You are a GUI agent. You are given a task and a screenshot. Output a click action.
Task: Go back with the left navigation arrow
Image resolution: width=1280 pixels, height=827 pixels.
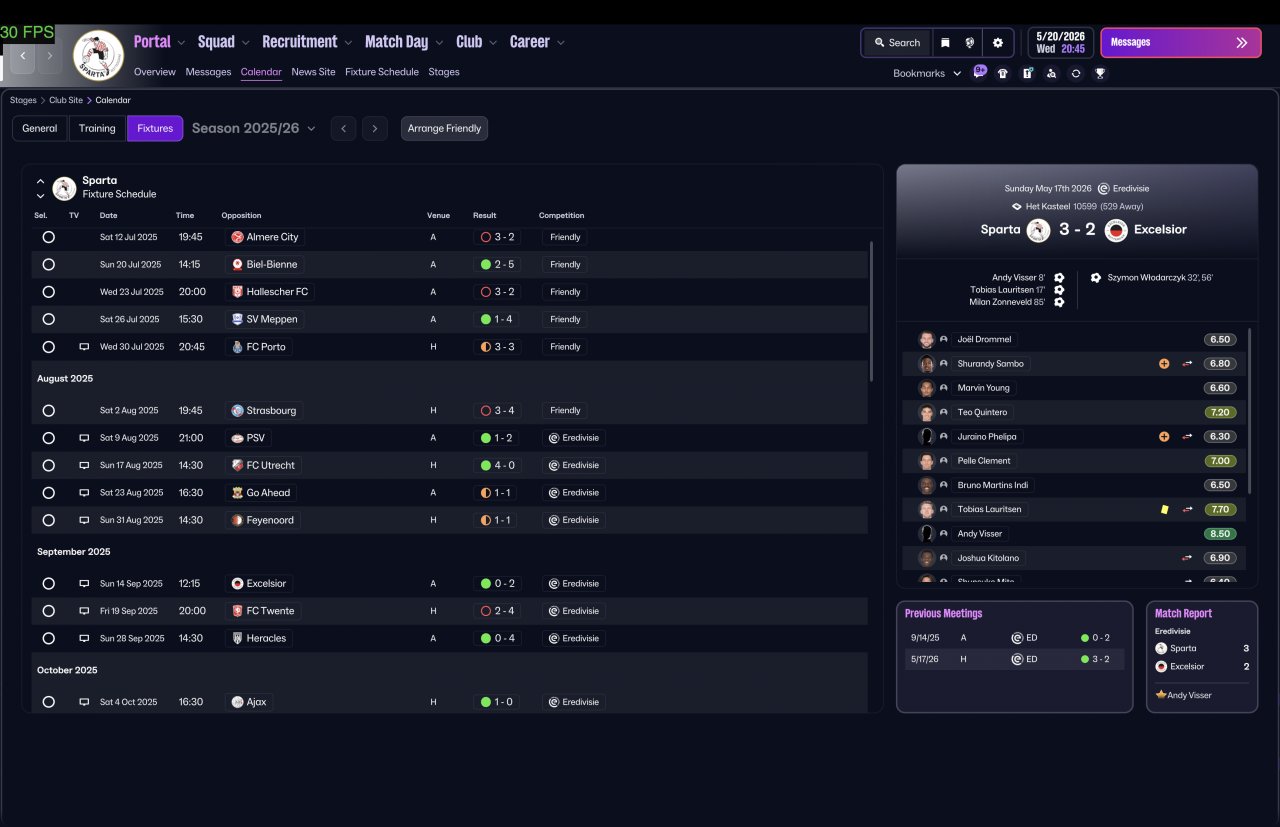pyautogui.click(x=23, y=56)
